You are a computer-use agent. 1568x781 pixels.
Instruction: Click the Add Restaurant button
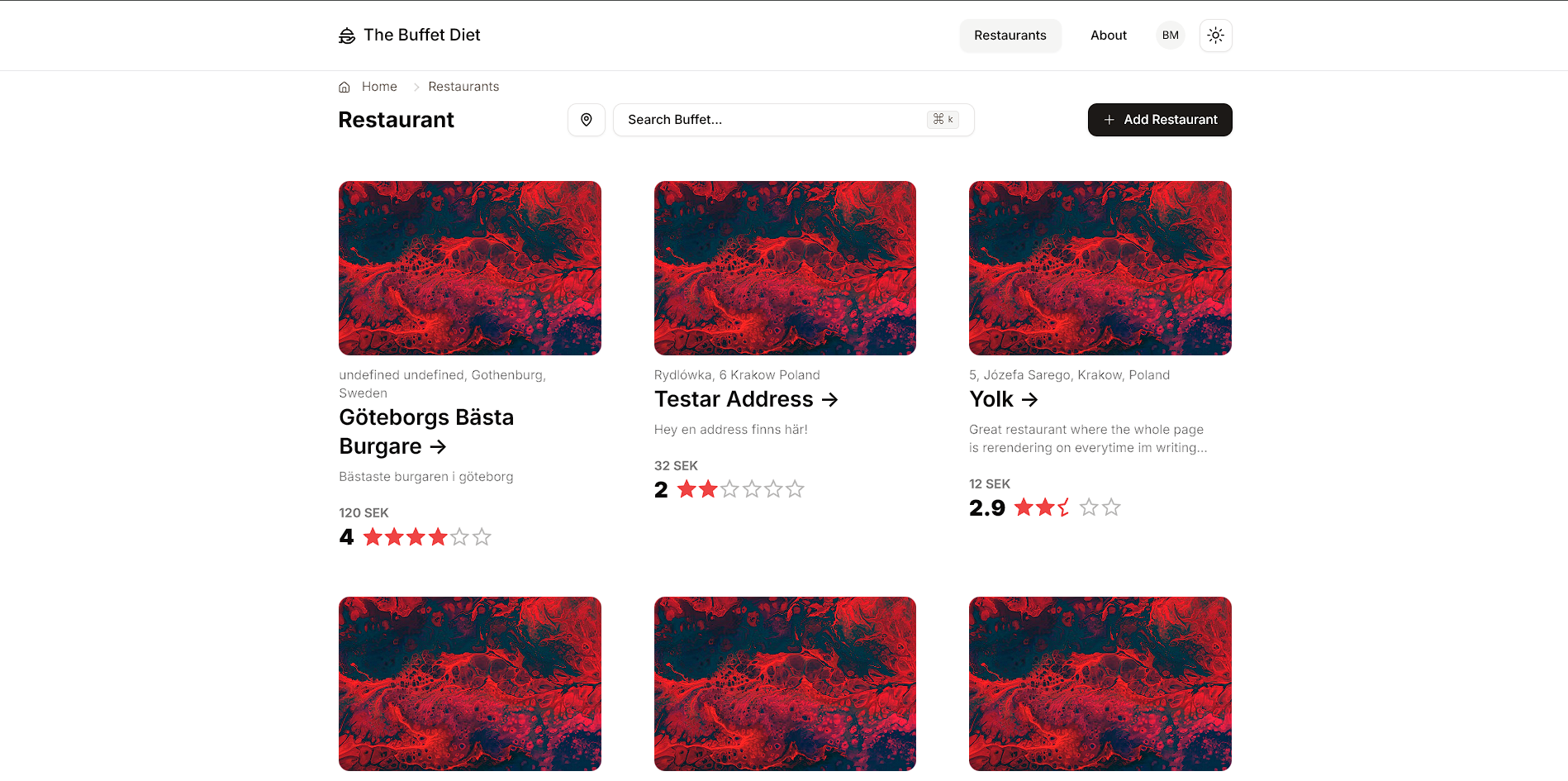1159,120
